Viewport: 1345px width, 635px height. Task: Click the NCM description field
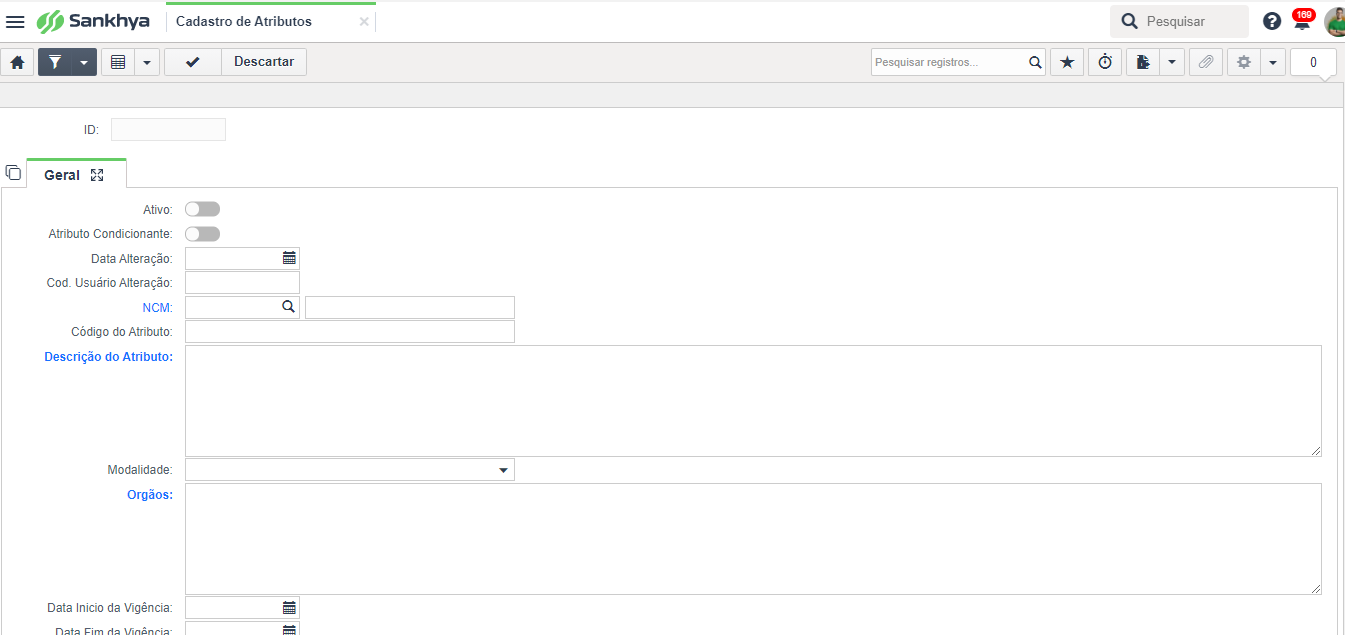[x=410, y=307]
